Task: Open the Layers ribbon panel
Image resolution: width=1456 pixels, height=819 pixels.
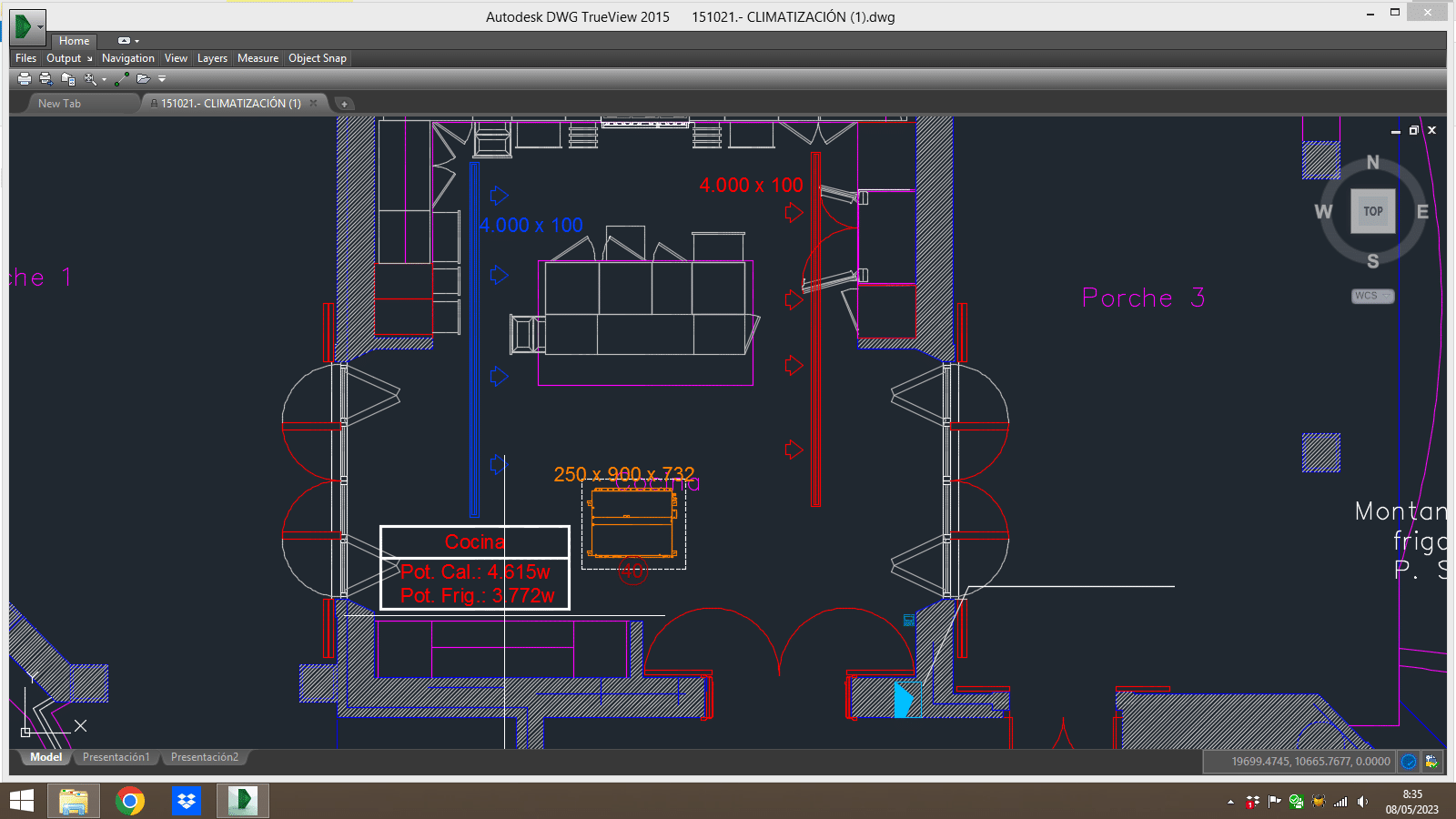Action: (x=212, y=58)
